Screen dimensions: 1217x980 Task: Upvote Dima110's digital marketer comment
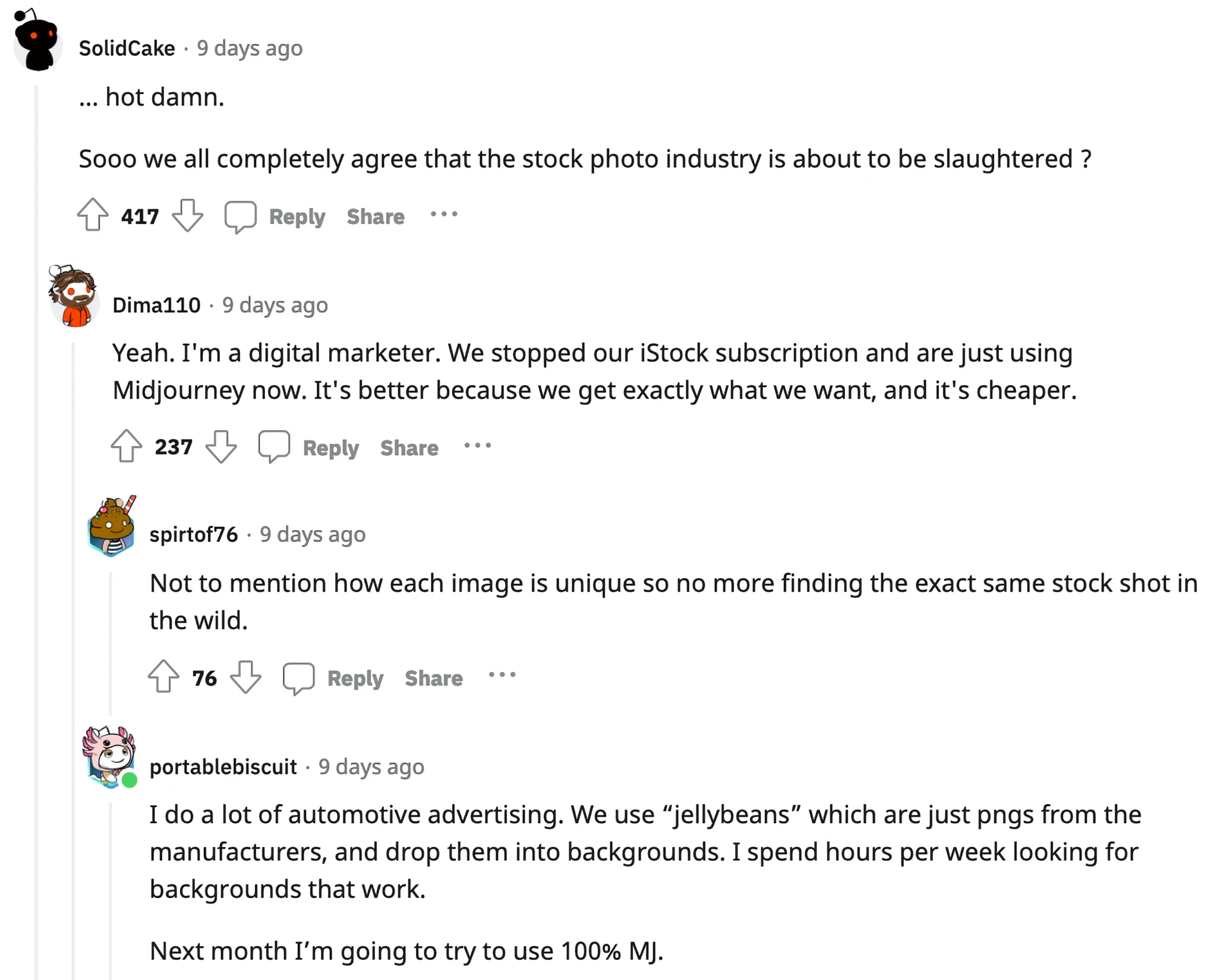[127, 446]
